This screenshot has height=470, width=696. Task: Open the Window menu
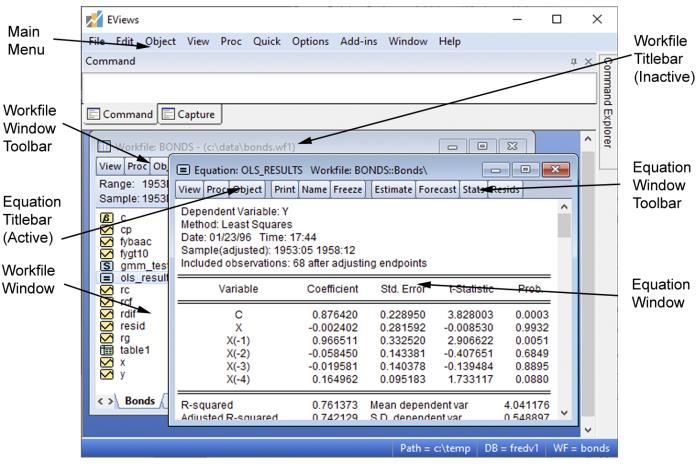pos(408,41)
